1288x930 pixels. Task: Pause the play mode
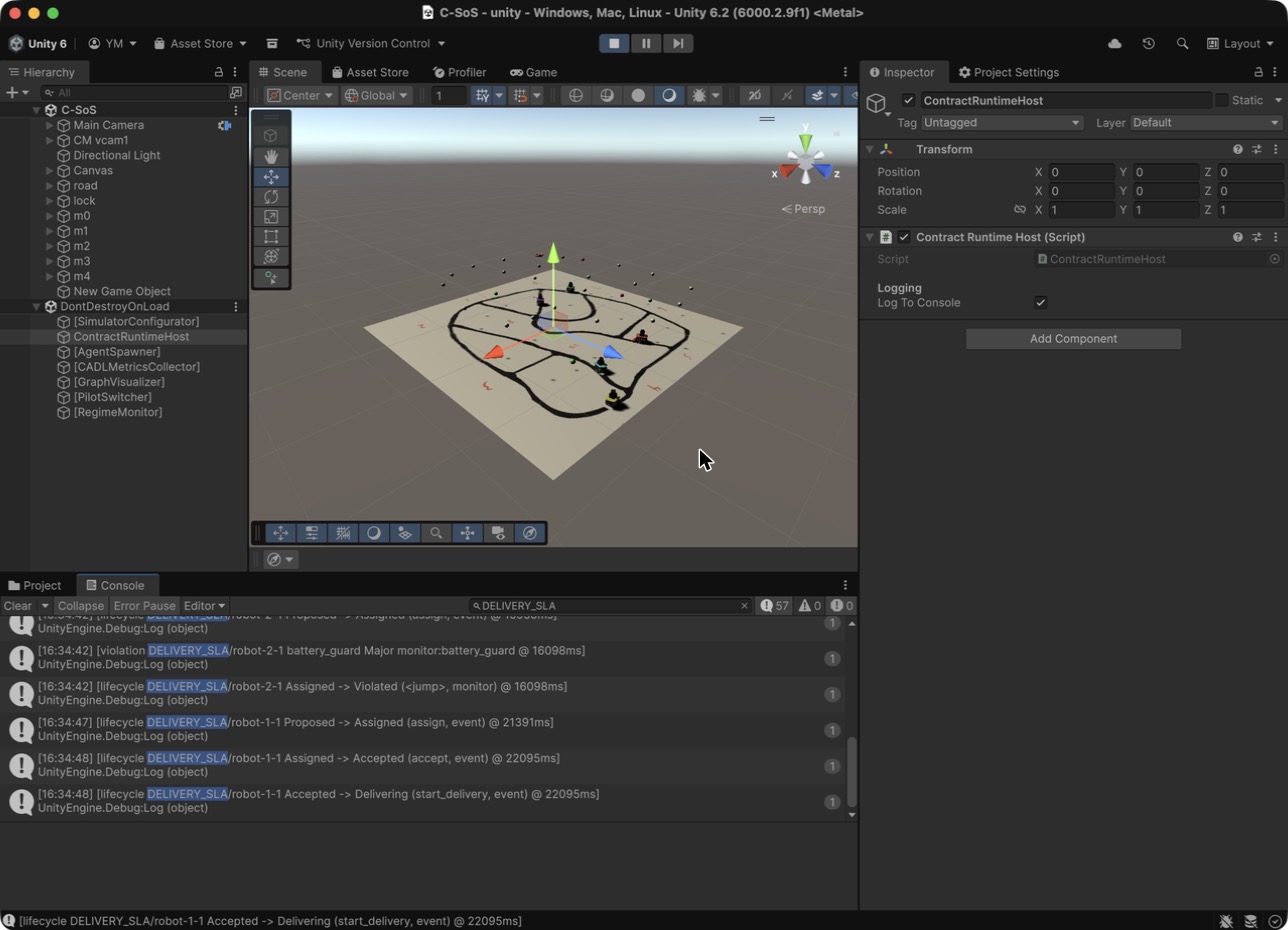coord(646,43)
